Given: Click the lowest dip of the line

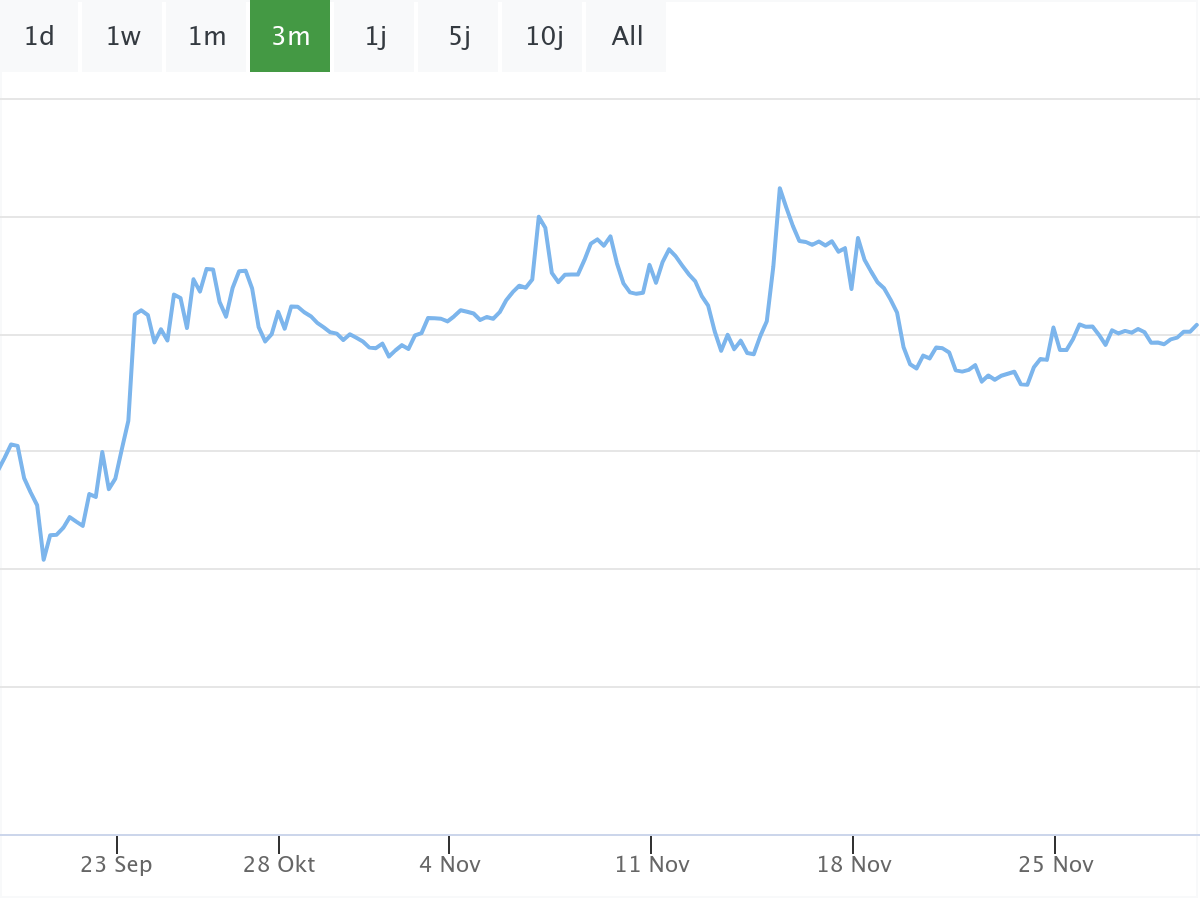Looking at the screenshot, I should (44, 559).
